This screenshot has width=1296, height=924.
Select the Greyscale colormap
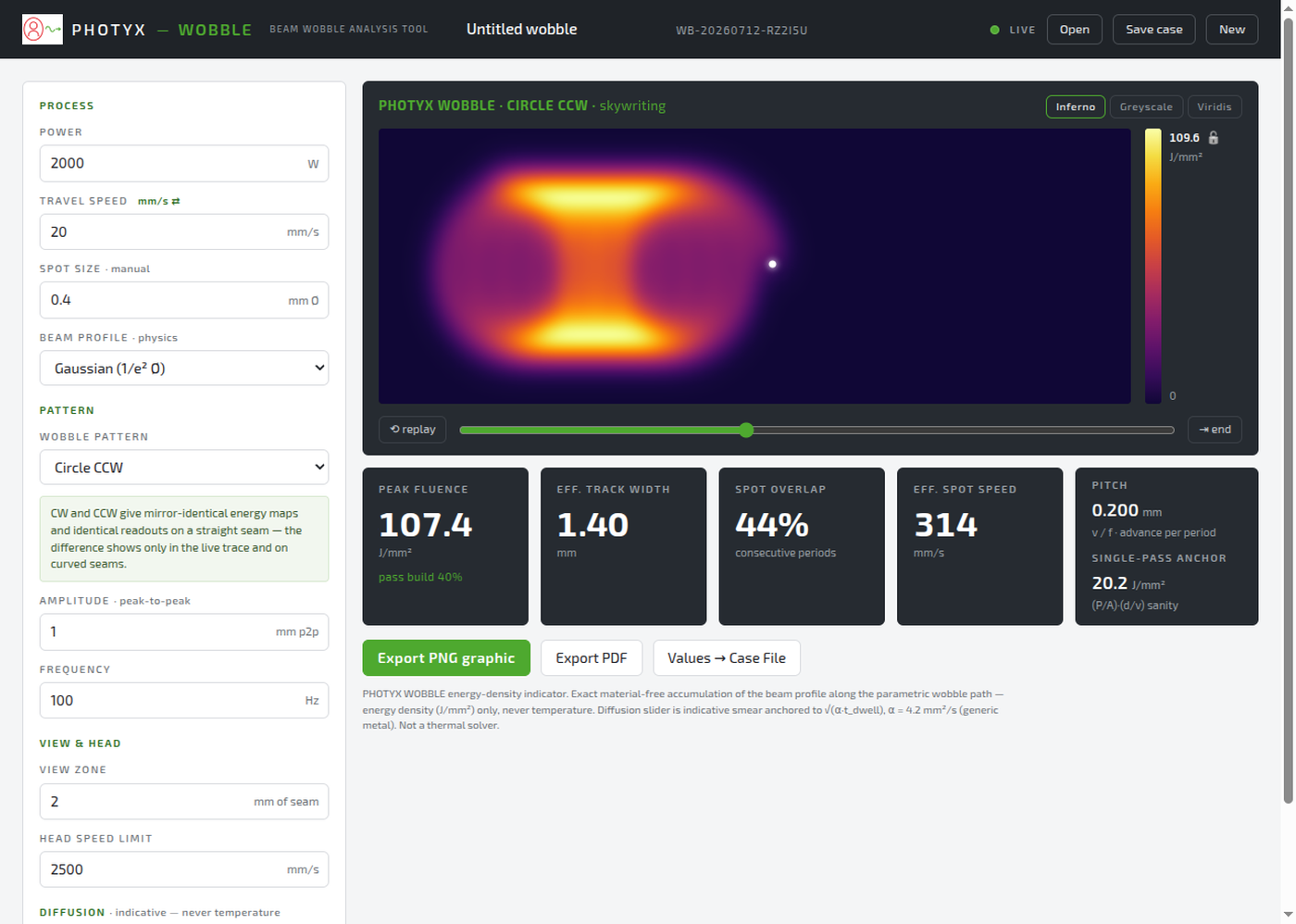point(1145,106)
